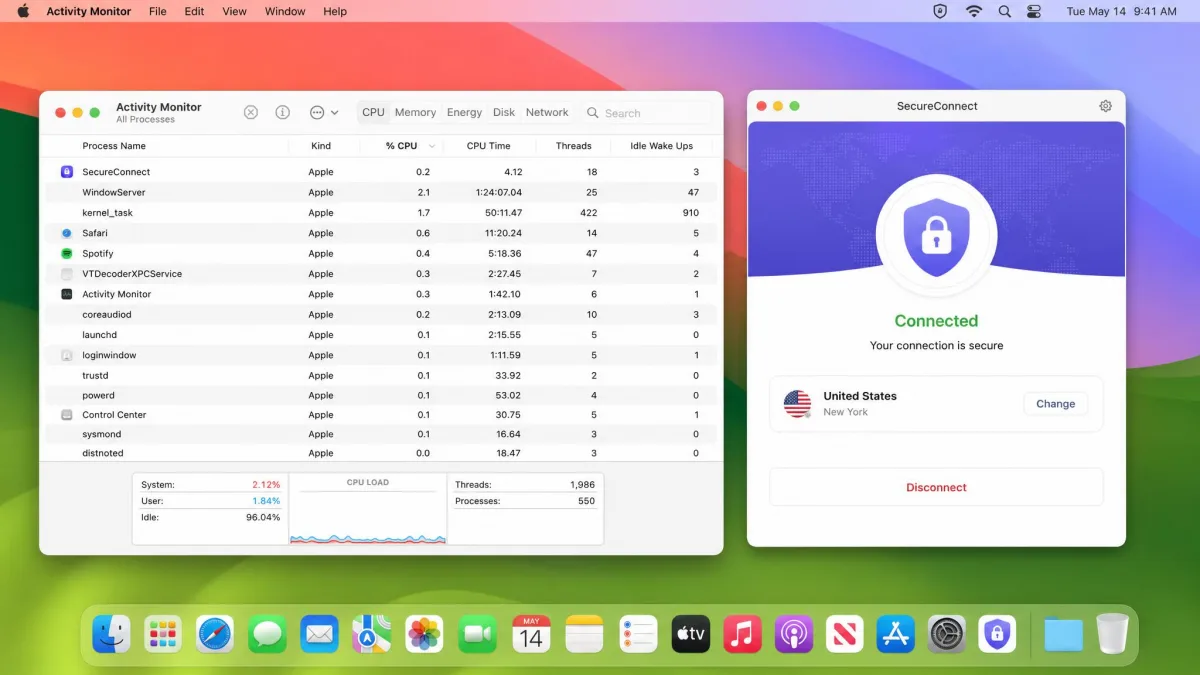The width and height of the screenshot is (1200, 675).
Task: Select the distnoted process row
Action: pos(381,453)
